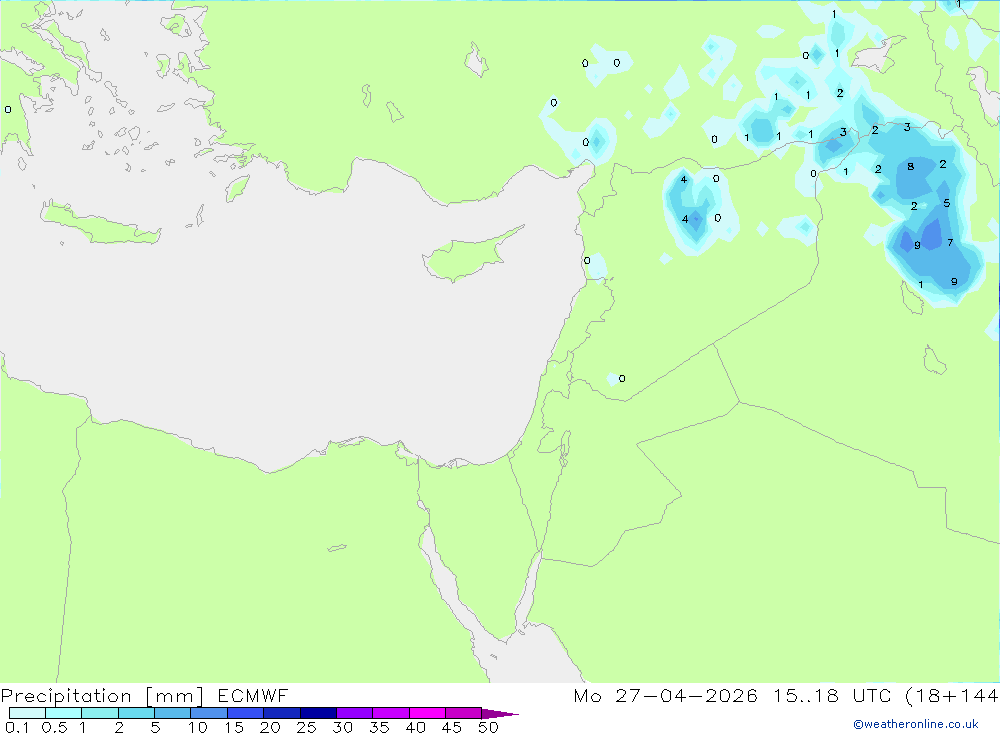Image resolution: width=1000 pixels, height=733 pixels.
Task: Click the precipitation value '8' on the map
Action: pos(911,167)
